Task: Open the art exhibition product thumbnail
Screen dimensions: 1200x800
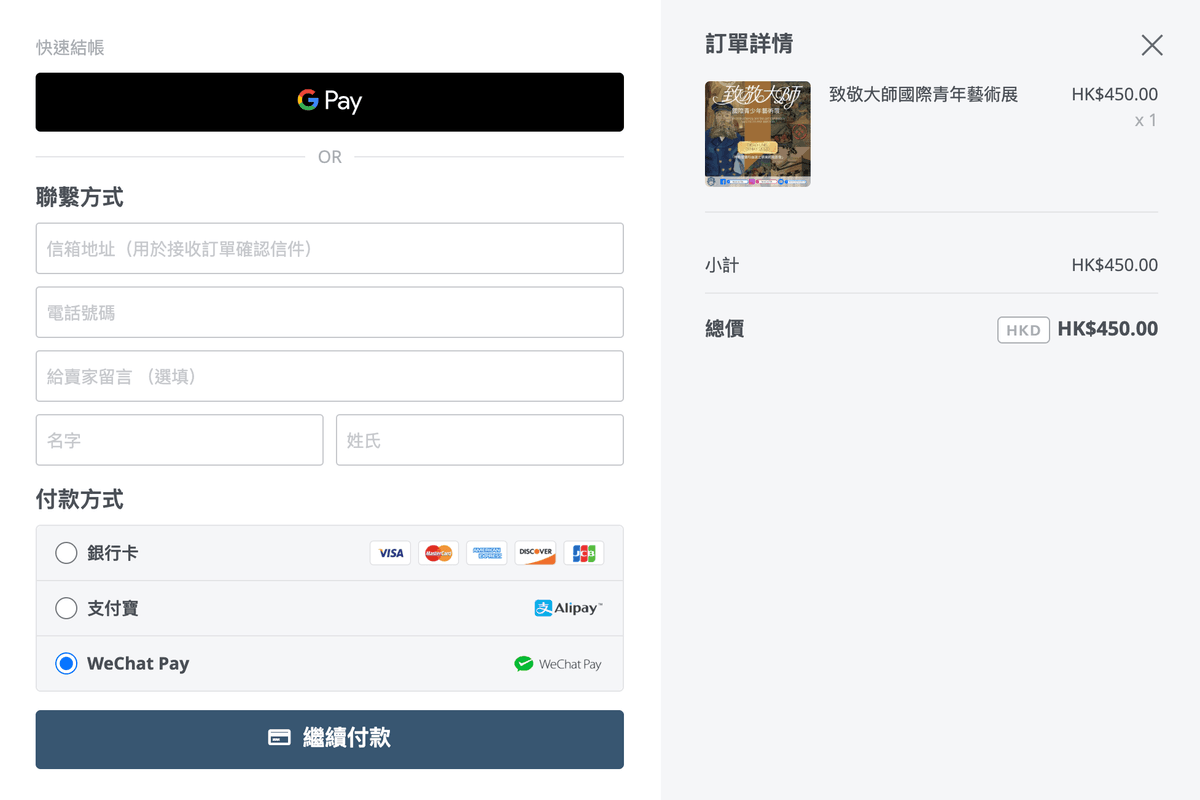Action: 758,134
